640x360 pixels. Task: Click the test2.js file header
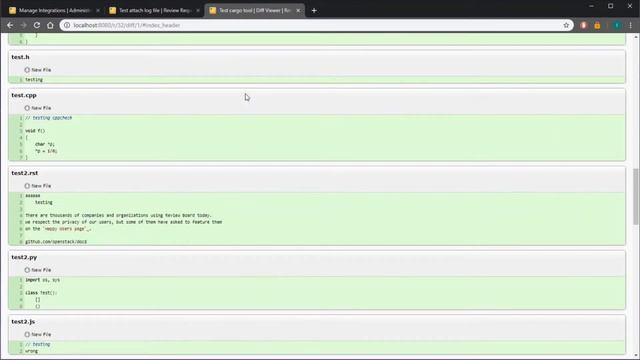tap(23, 322)
